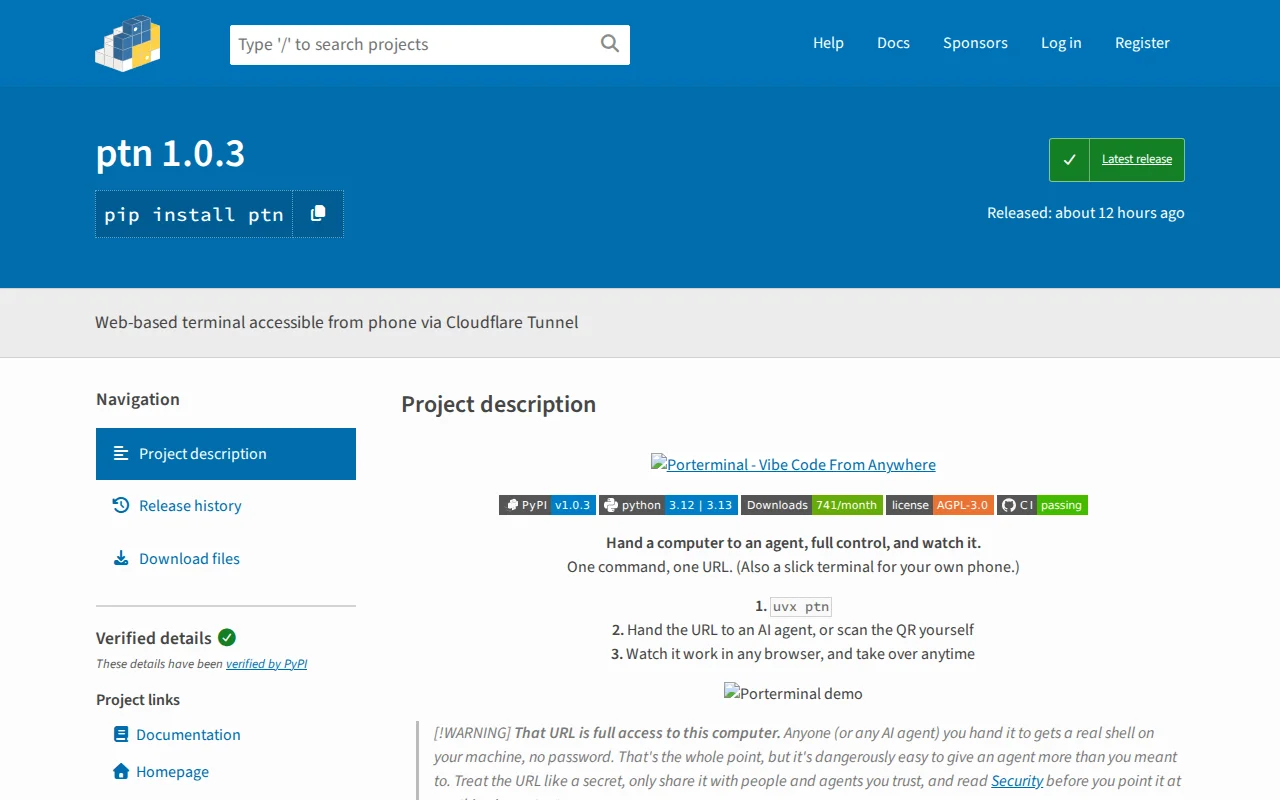The width and height of the screenshot is (1280, 800).
Task: Click the Homepage house icon
Action: point(121,772)
